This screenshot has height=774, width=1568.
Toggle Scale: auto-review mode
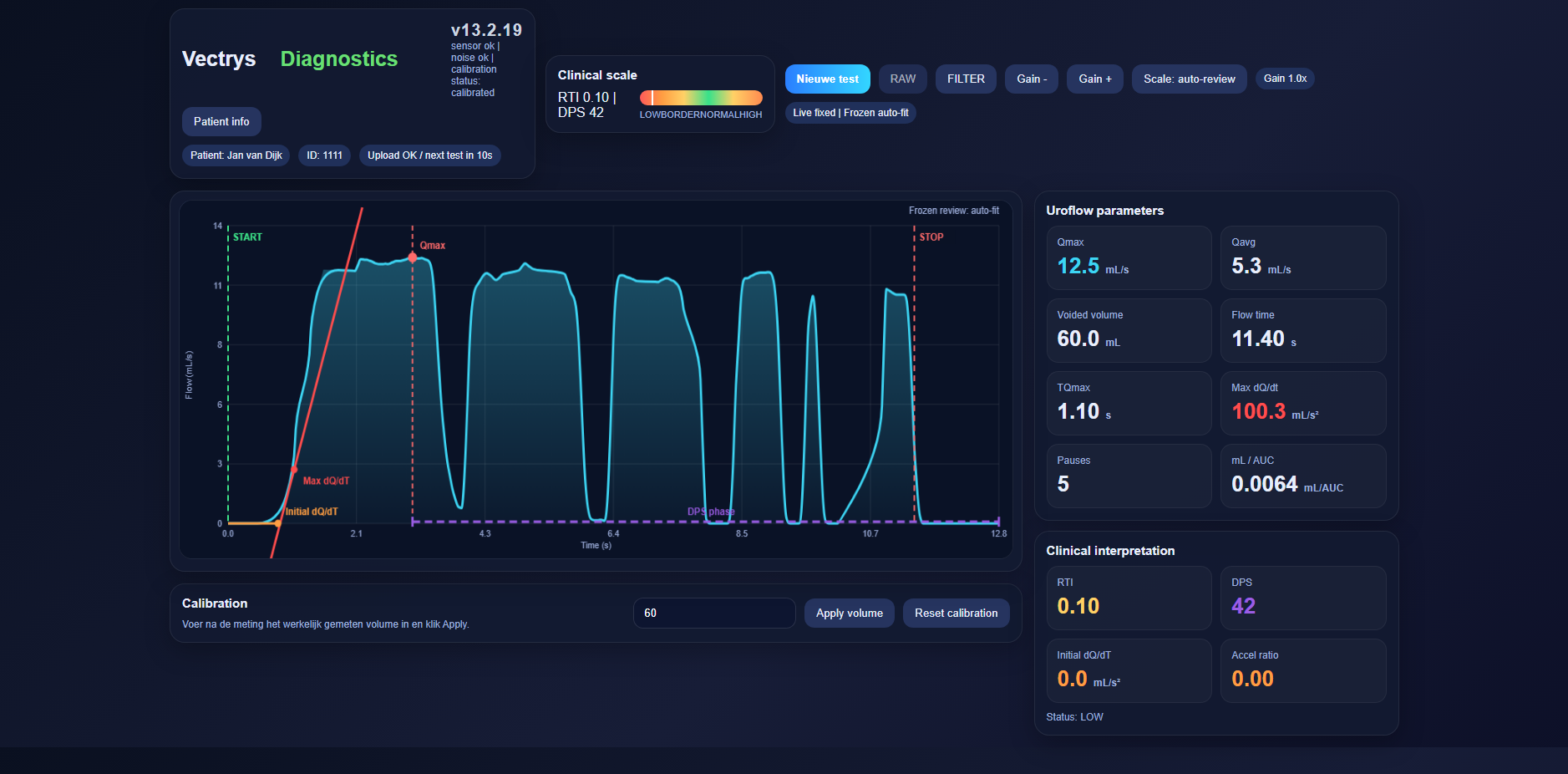(x=1189, y=79)
